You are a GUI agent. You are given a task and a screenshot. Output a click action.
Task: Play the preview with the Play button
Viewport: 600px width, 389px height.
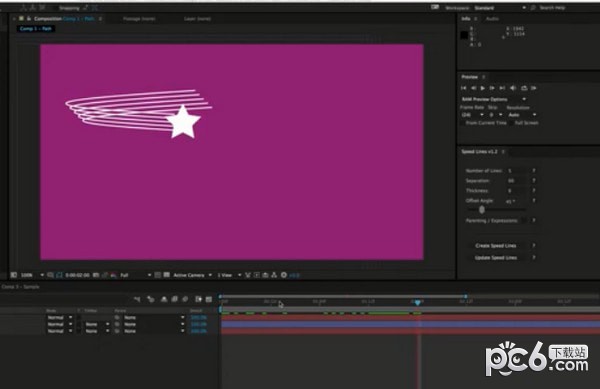(x=483, y=88)
